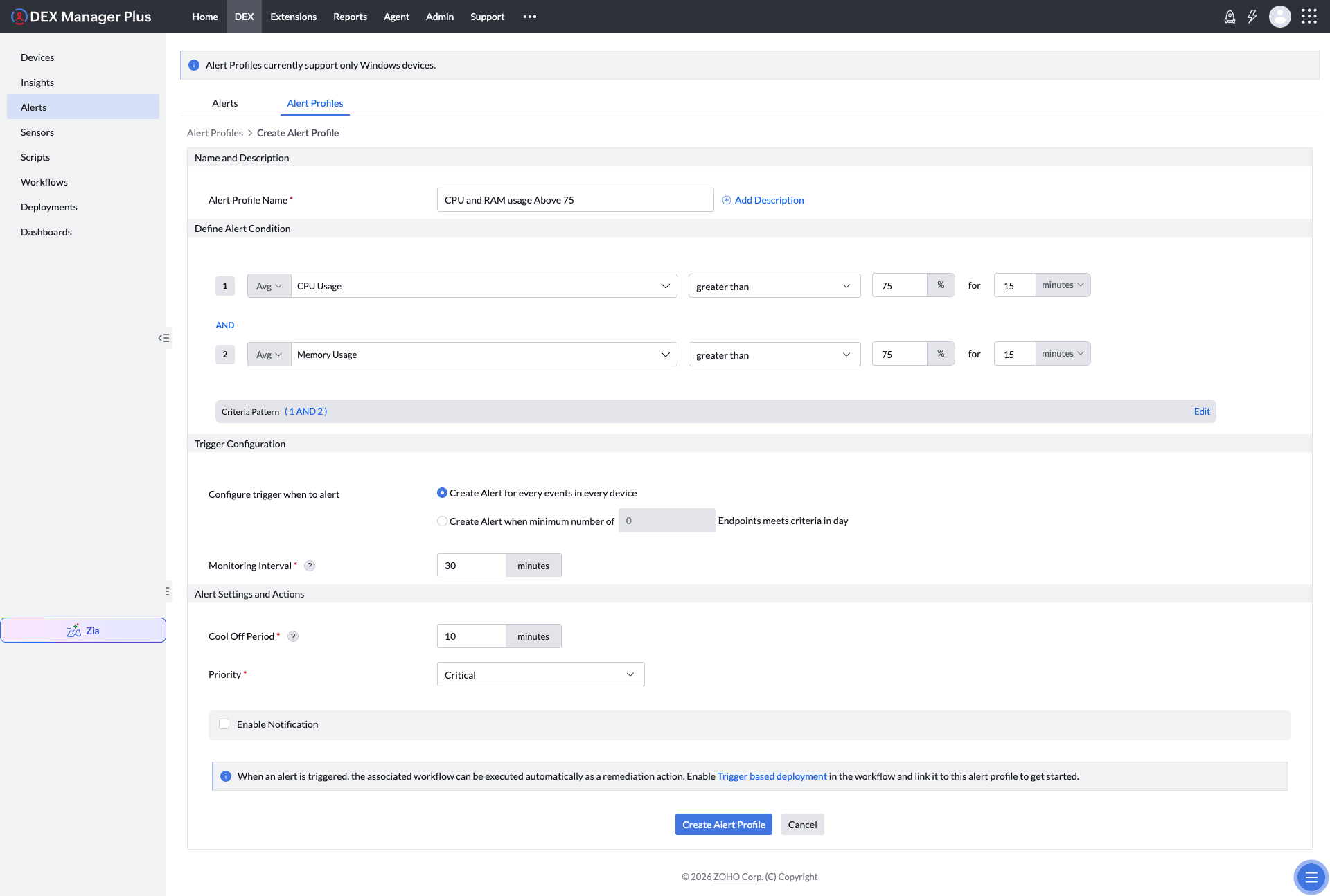Click Add Description link
This screenshot has width=1330, height=896.
(x=769, y=200)
